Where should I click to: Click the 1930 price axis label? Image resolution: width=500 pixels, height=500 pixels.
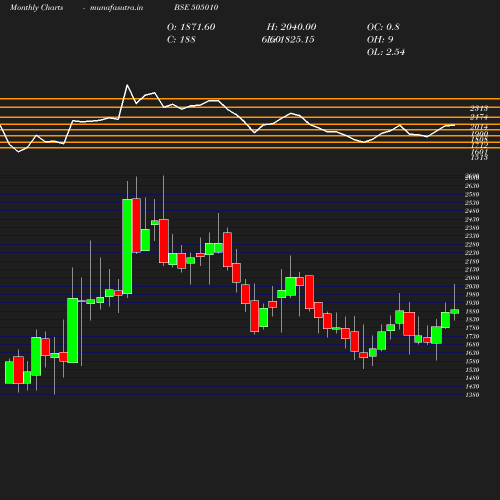coord(472,303)
